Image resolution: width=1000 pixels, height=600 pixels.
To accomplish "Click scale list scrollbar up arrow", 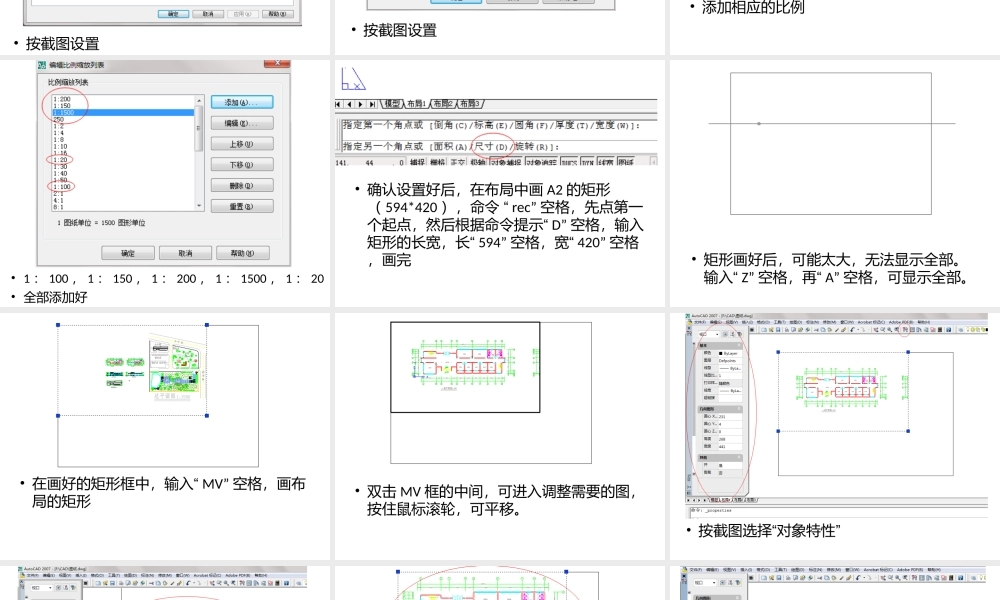I will (199, 101).
